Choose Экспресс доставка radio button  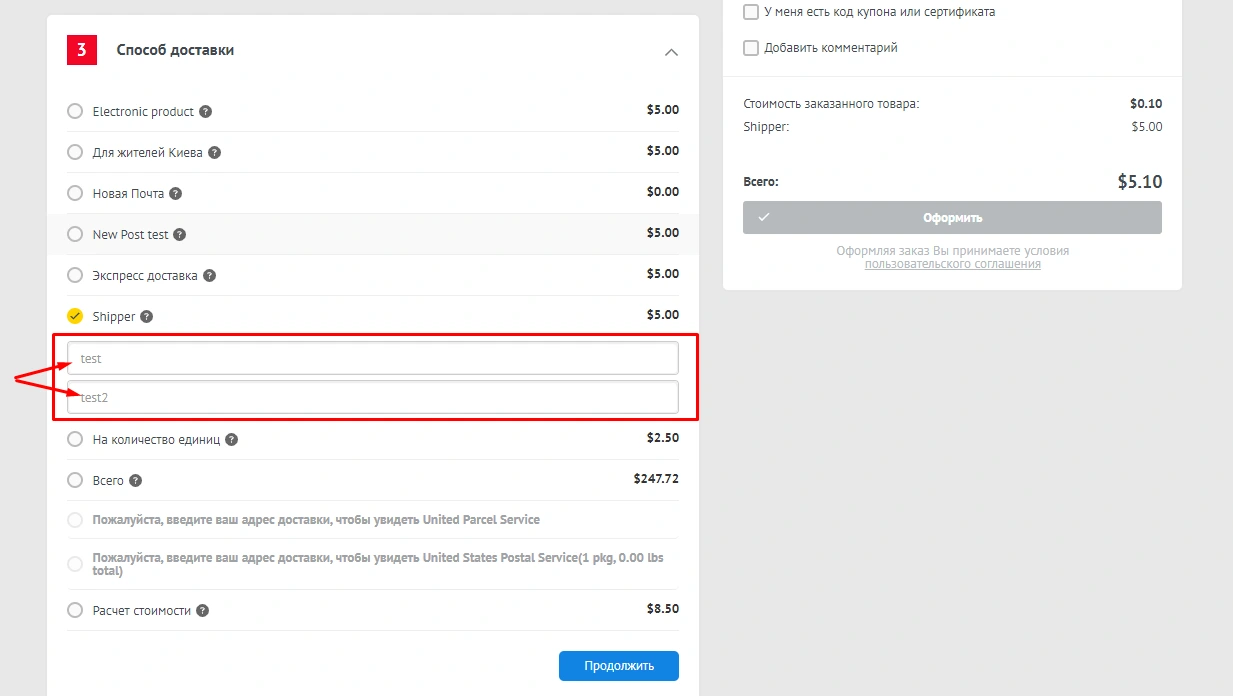tap(75, 275)
